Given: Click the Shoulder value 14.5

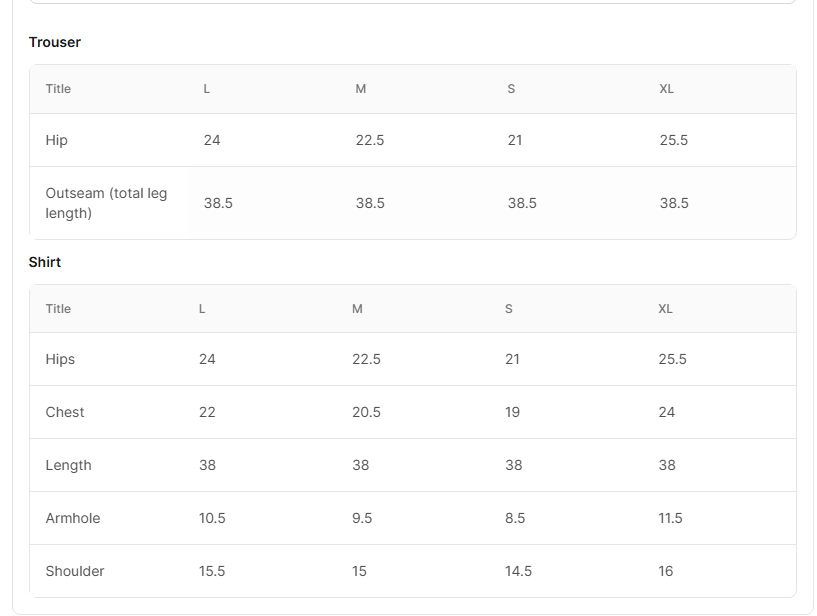Looking at the screenshot, I should coord(518,571).
